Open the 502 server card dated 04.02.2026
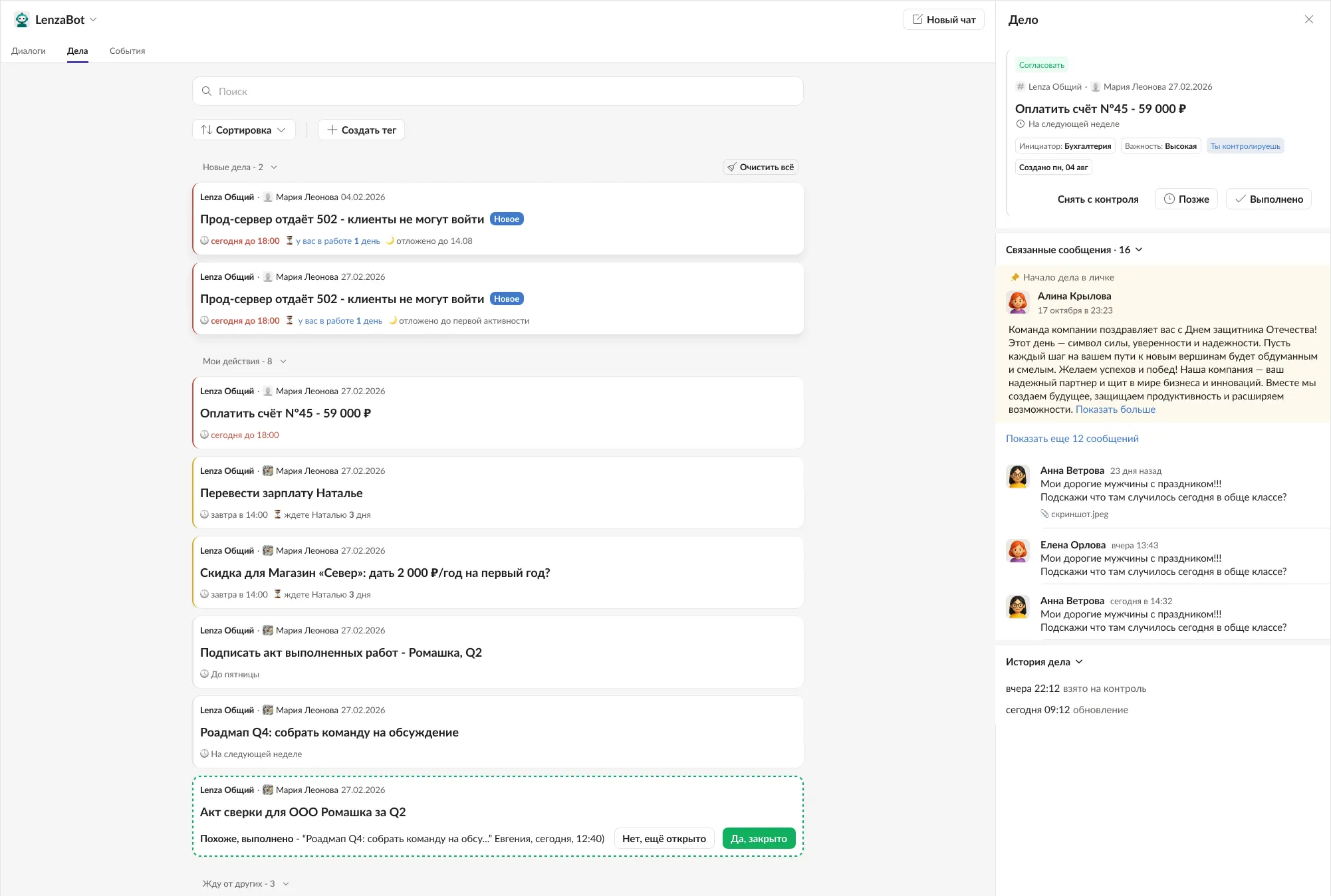Image resolution: width=1331 pixels, height=896 pixels. click(498, 219)
